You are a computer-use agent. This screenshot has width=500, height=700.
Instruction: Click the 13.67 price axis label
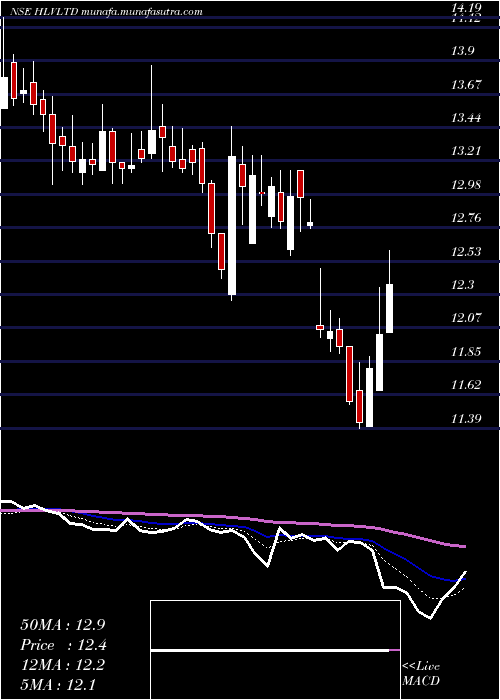tap(467, 84)
